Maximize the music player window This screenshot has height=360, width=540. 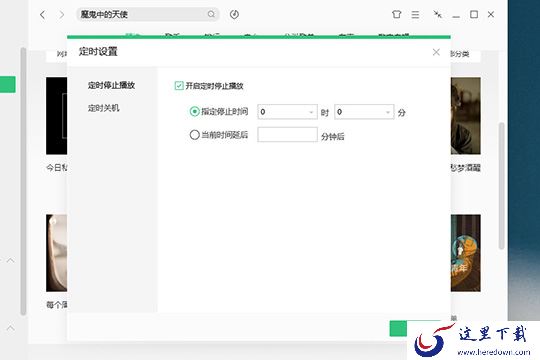pyautogui.click(x=474, y=14)
